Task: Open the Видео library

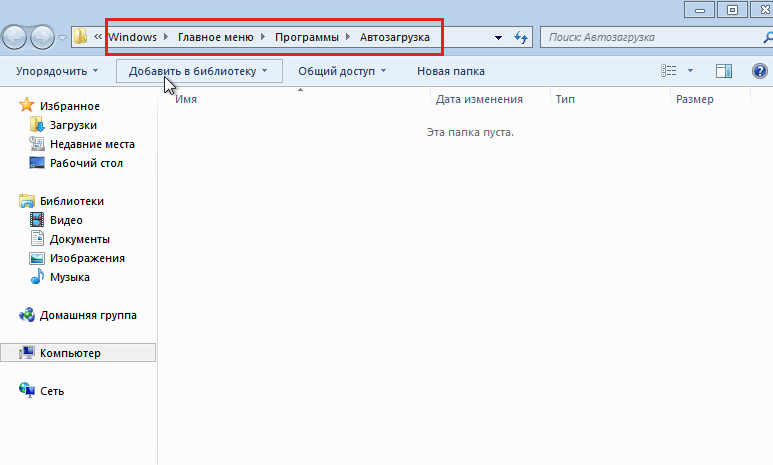Action: 66,220
